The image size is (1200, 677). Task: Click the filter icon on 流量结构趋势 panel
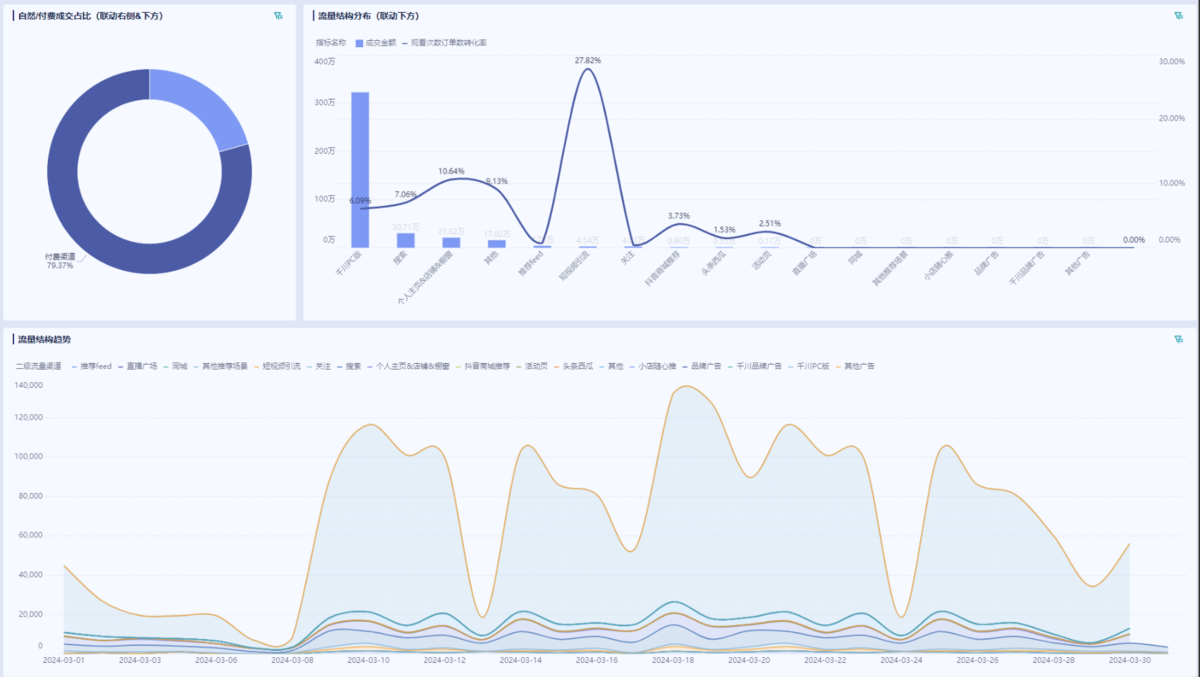[1178, 339]
